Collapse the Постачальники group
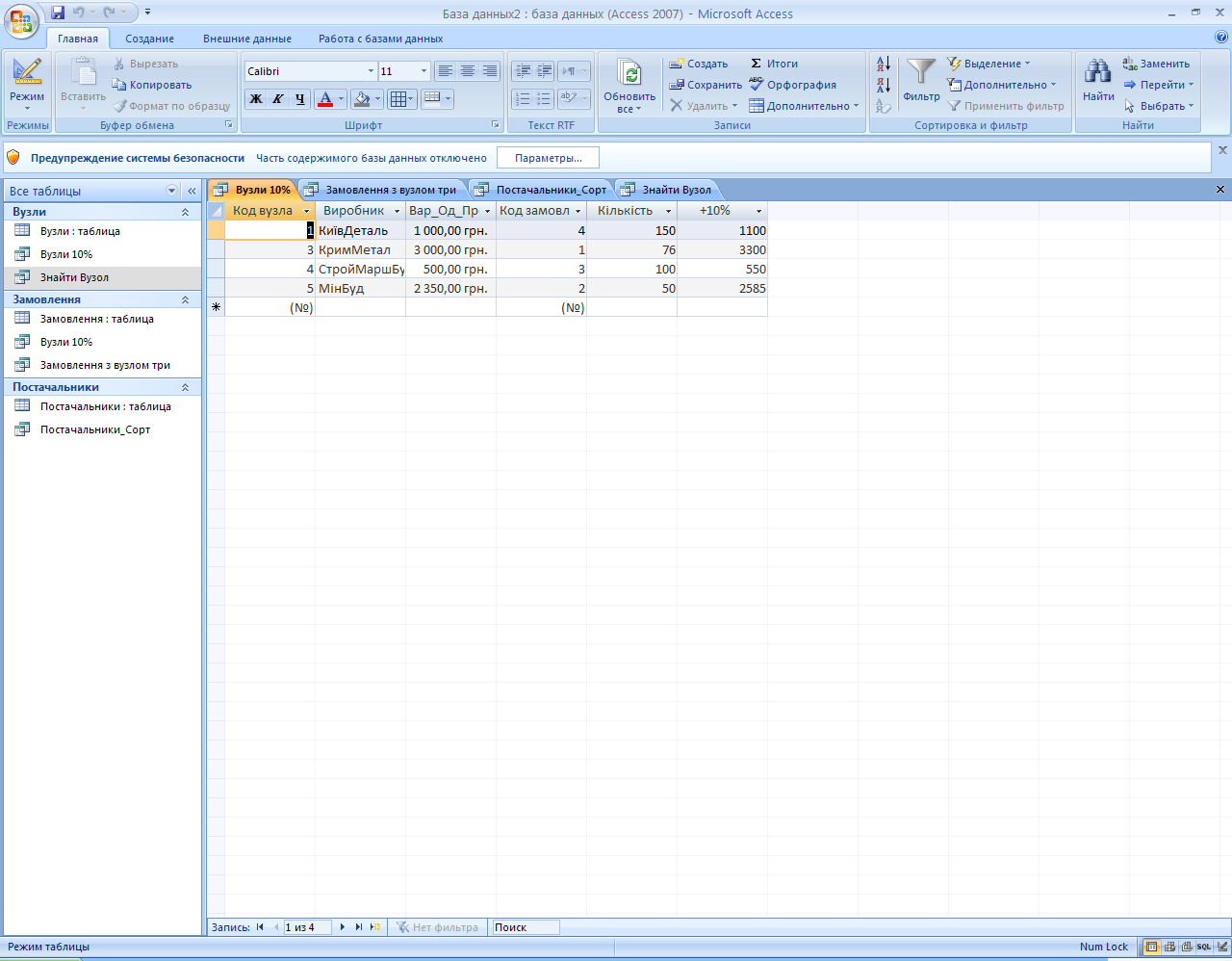This screenshot has height=961, width=1232. [x=186, y=387]
